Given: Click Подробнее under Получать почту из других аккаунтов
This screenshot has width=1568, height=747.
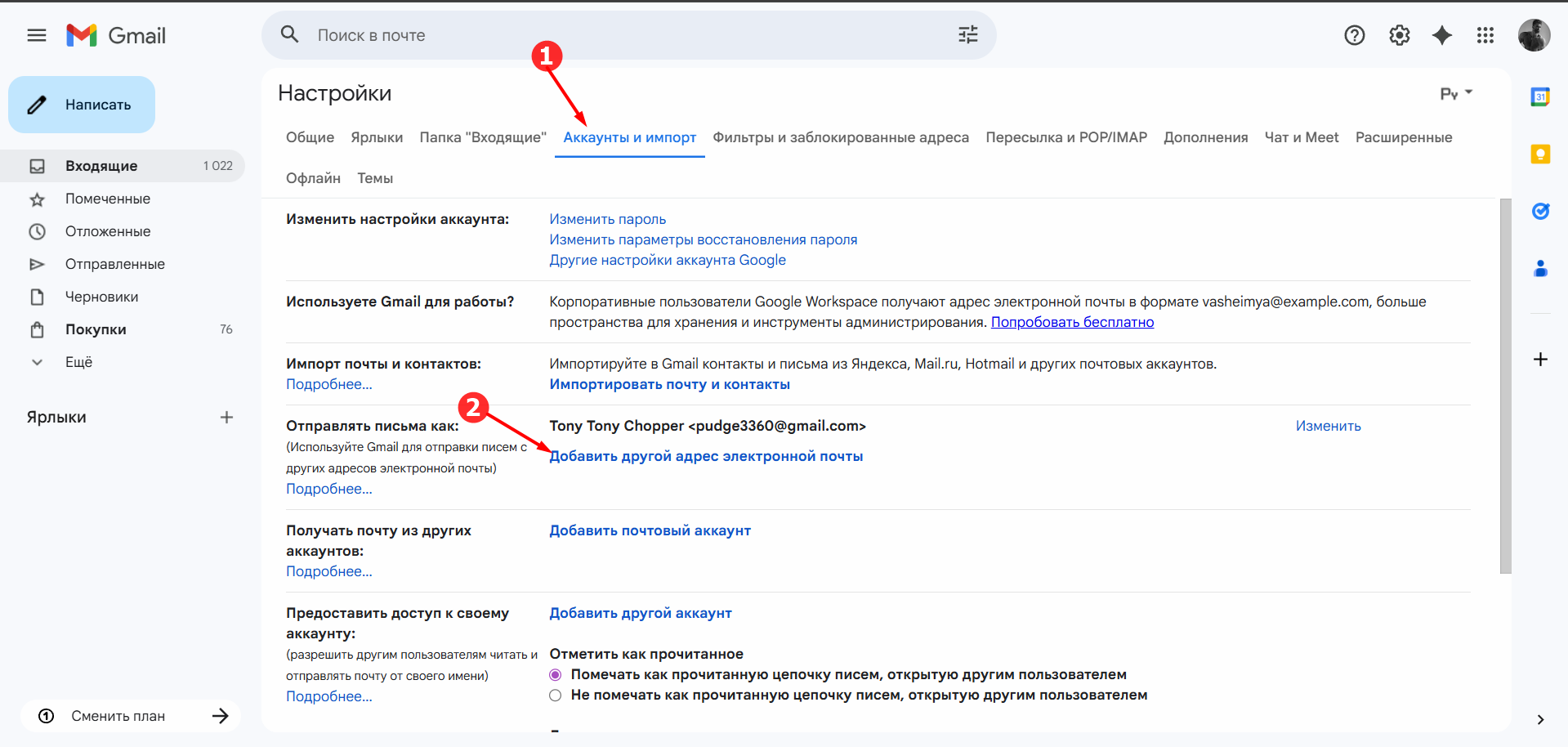Looking at the screenshot, I should (x=329, y=571).
